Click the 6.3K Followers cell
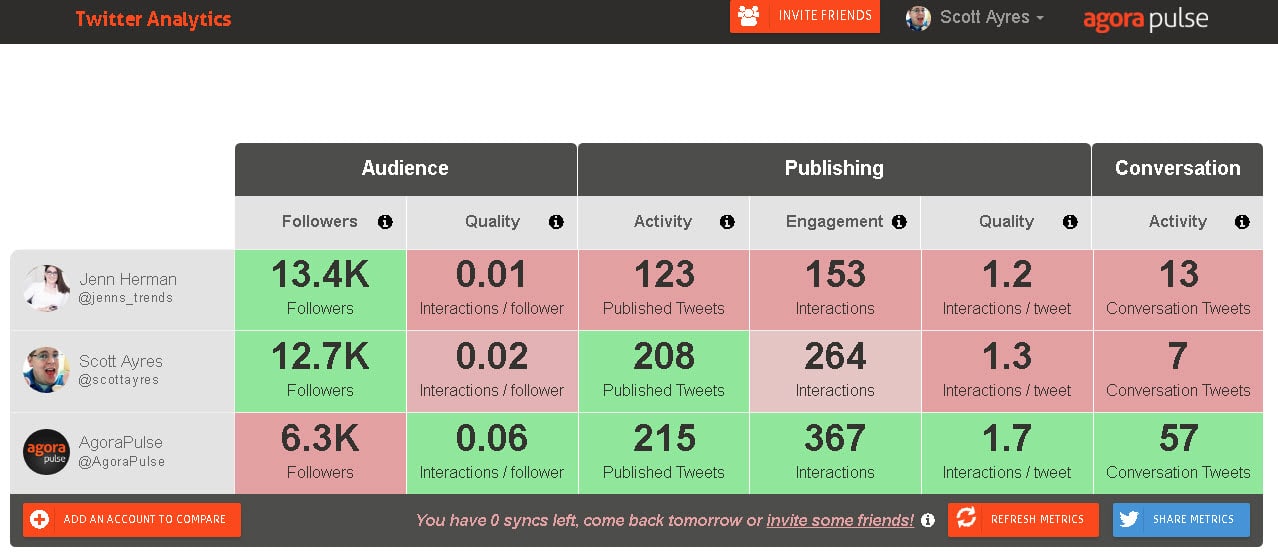Screen dimensions: 1278x555 tap(320, 453)
